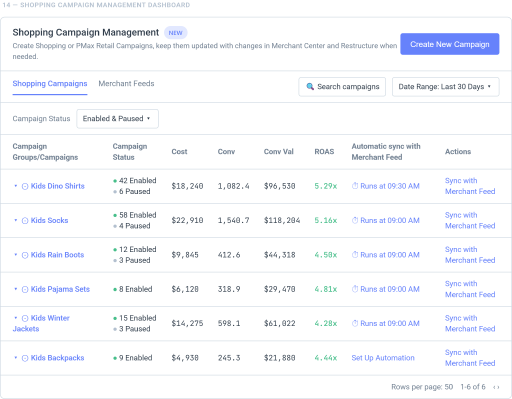Open the Kids Pajama Sets campaign link
512x399 pixels.
[60, 289]
